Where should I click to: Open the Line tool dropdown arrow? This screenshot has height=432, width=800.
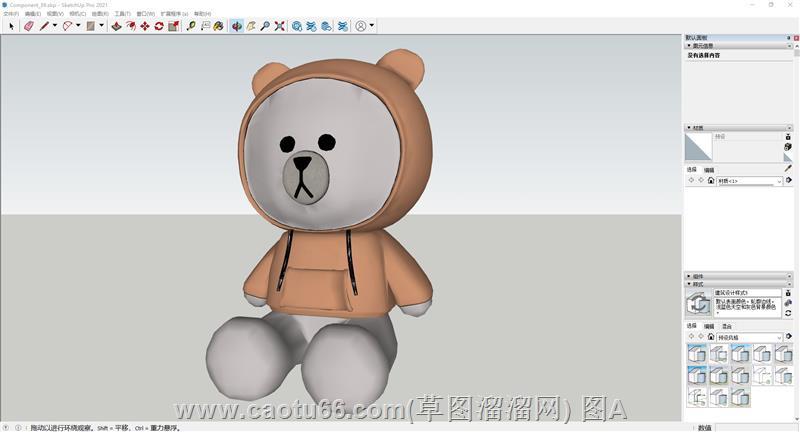coord(55,26)
